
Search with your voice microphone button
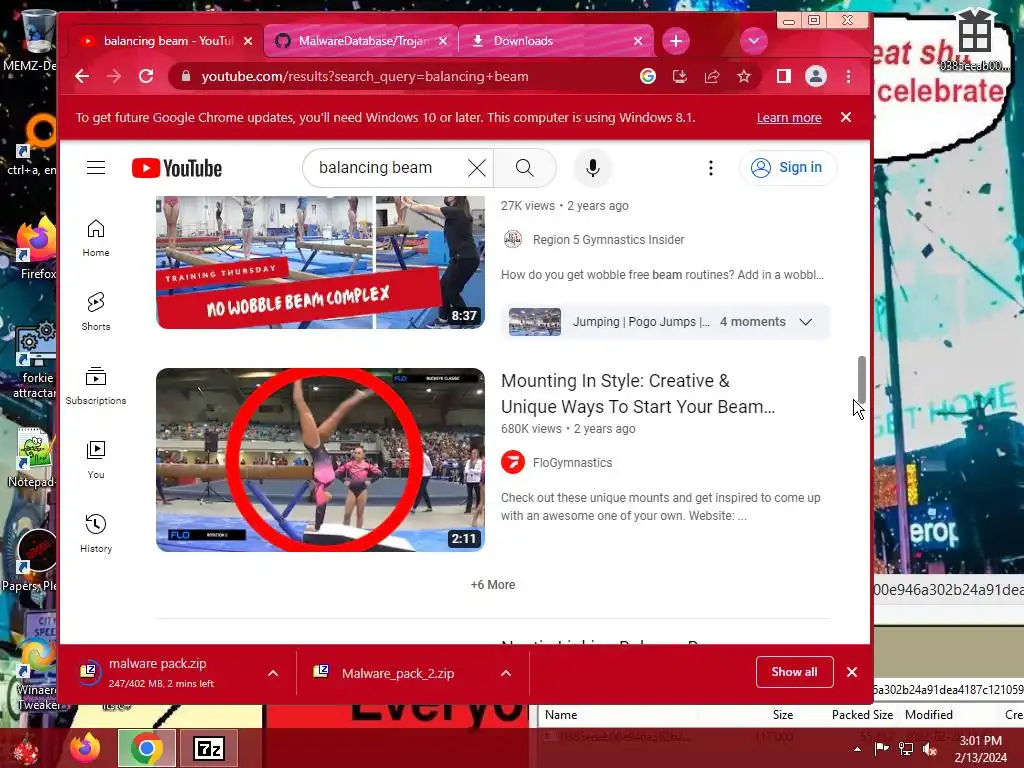pos(592,168)
